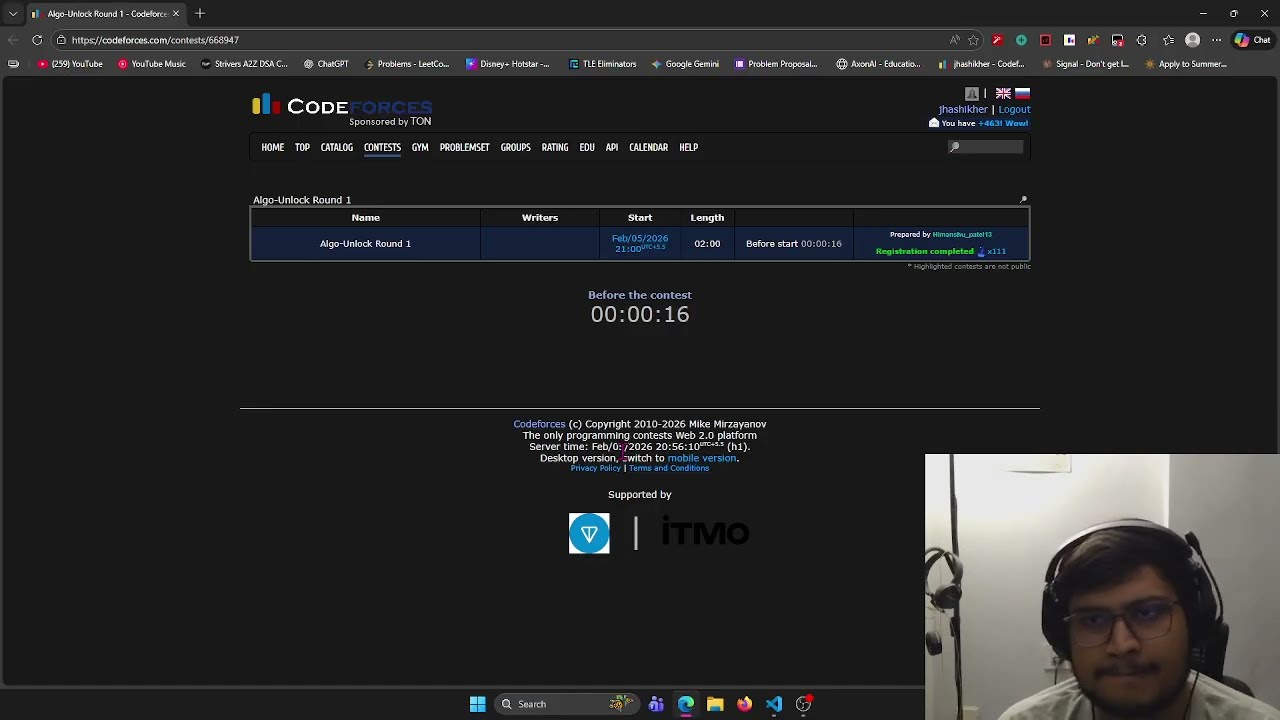Open Firefox from taskbar

tap(744, 704)
